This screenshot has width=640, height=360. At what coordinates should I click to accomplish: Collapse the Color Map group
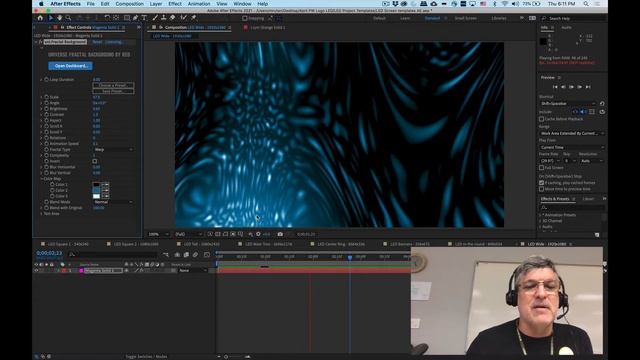(x=42, y=179)
